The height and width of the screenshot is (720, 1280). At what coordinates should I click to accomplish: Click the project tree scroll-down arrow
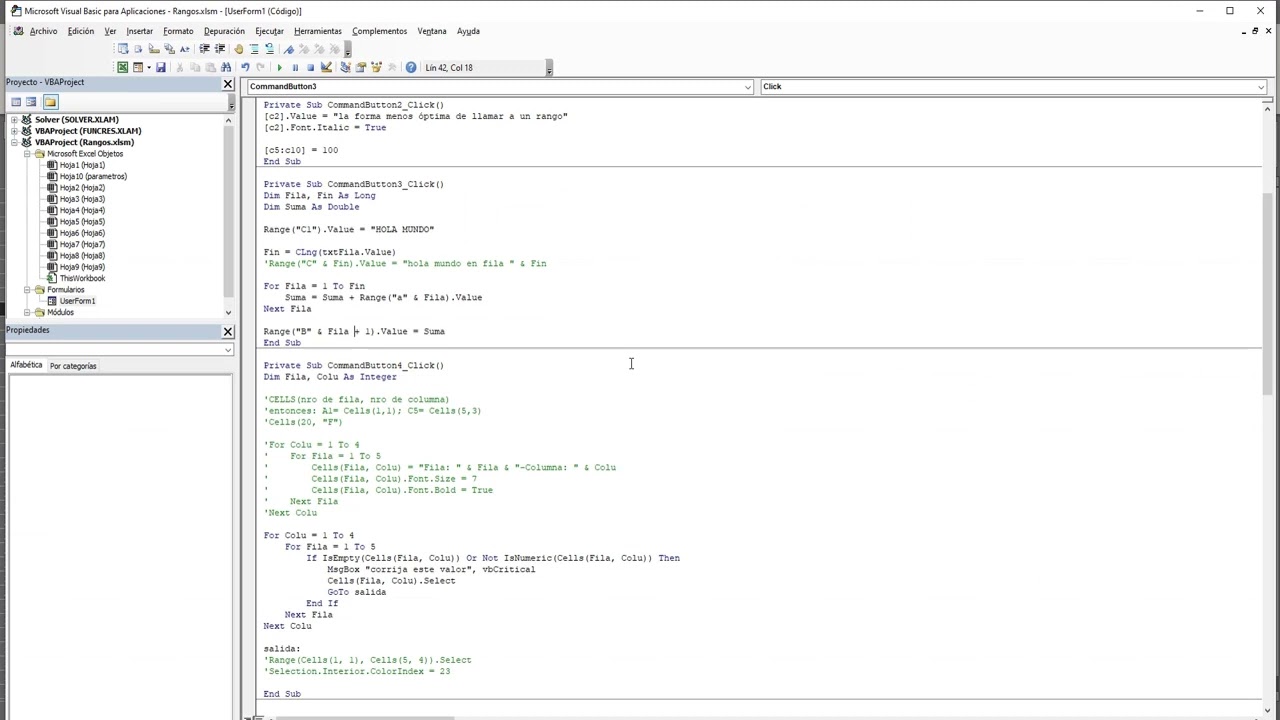(228, 313)
